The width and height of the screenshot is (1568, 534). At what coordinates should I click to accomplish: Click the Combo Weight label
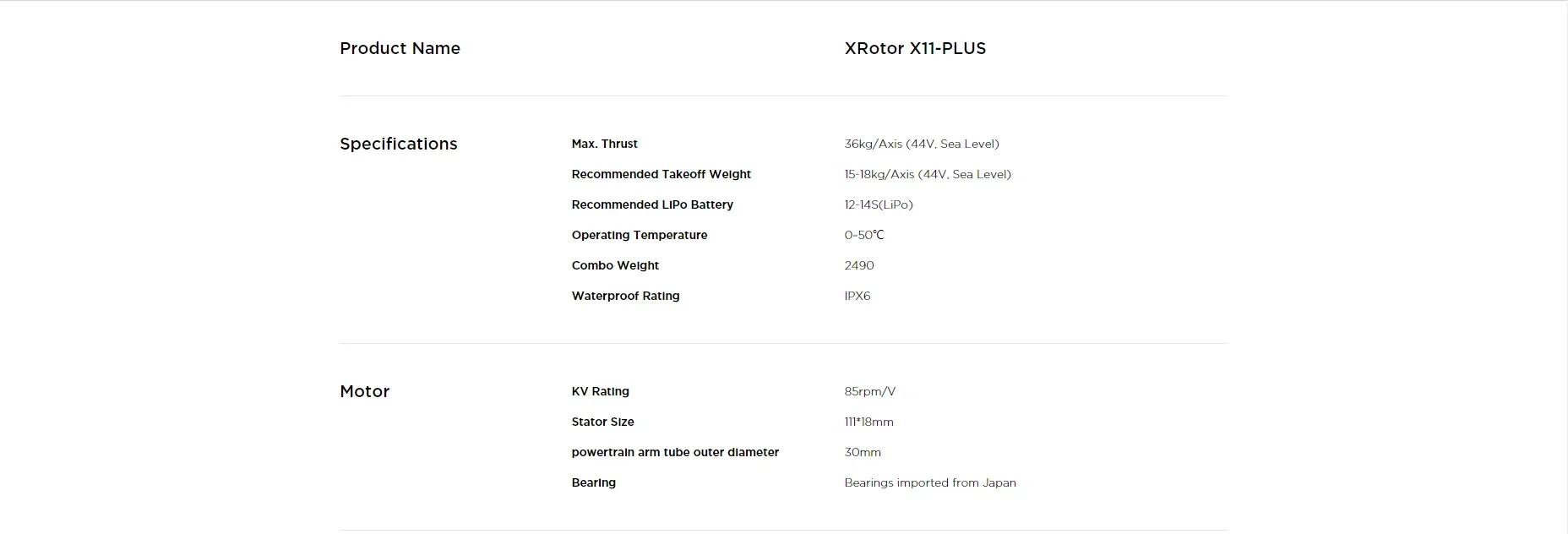pyautogui.click(x=614, y=265)
